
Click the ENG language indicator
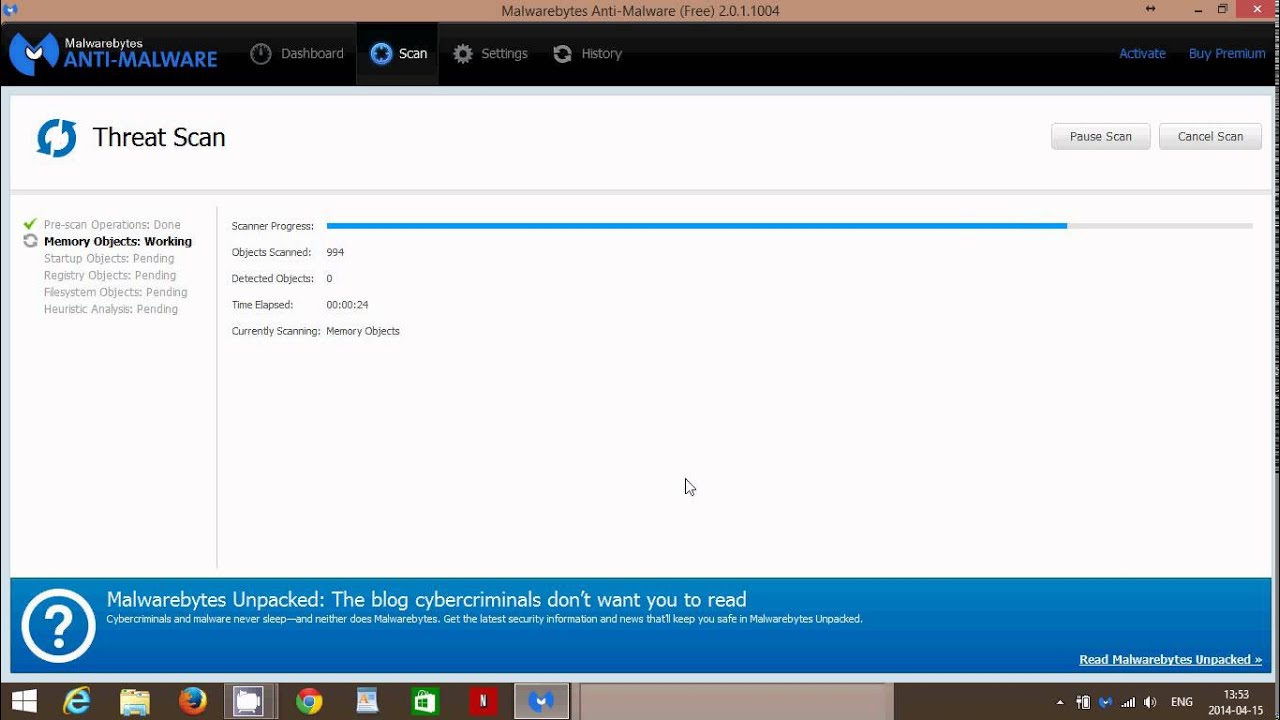click(1182, 702)
